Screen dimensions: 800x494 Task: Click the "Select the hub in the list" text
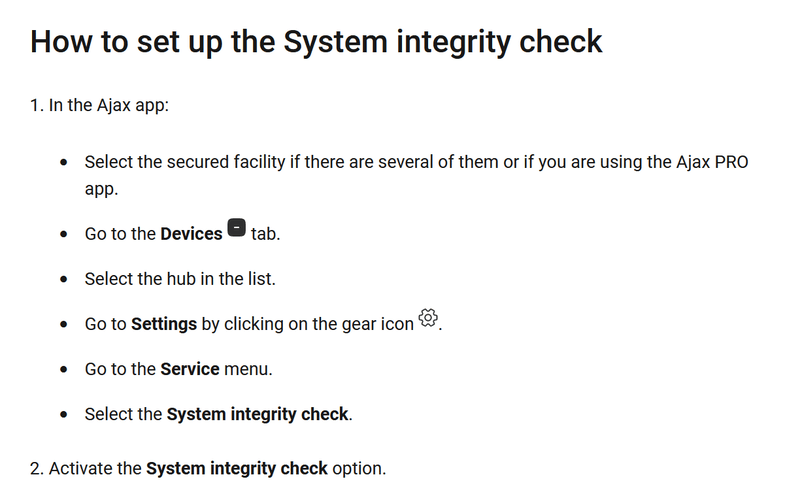(x=180, y=279)
